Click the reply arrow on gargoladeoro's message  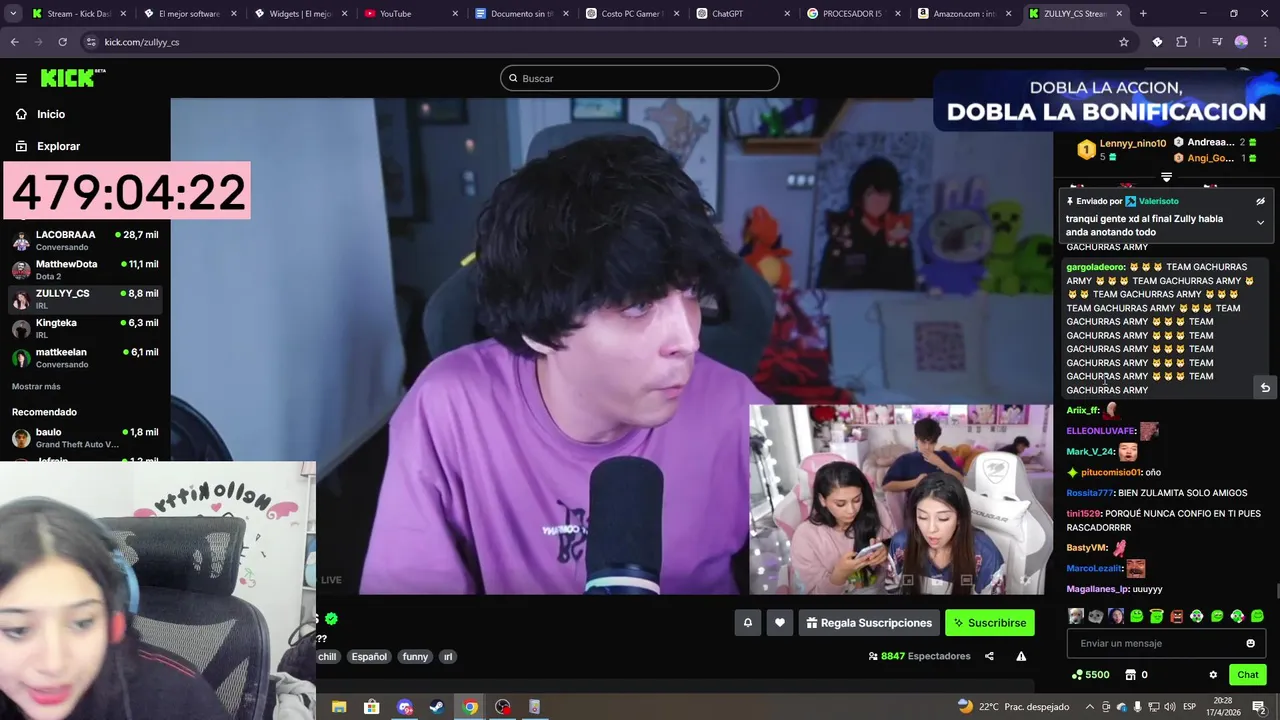pyautogui.click(x=1265, y=388)
